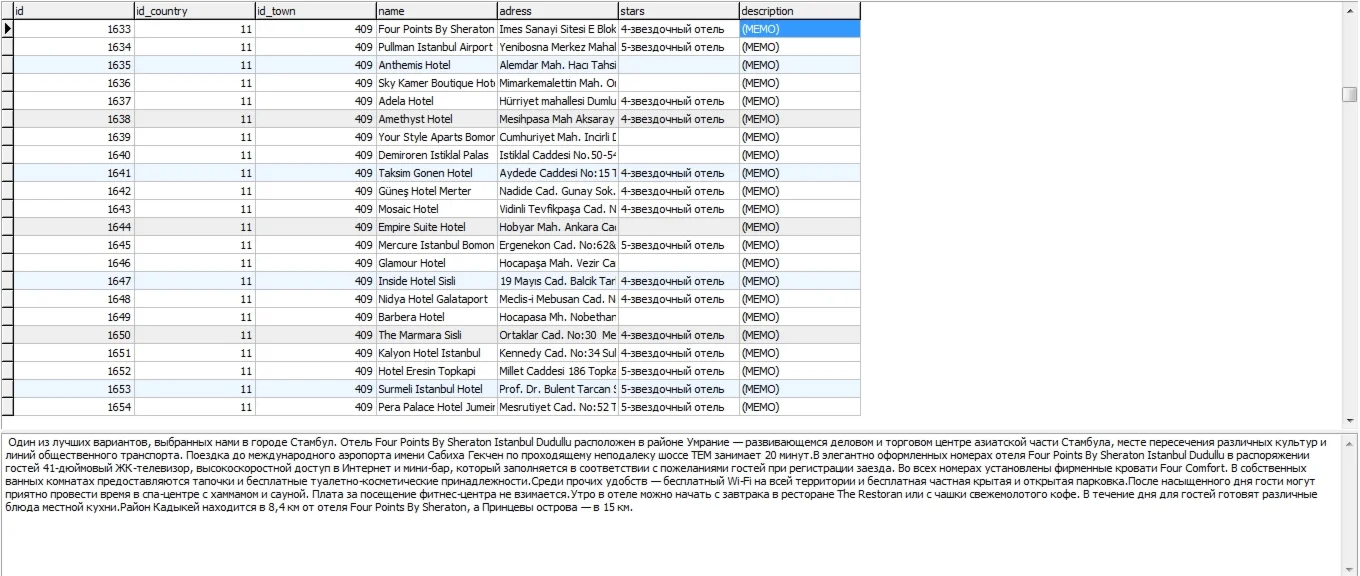
Task: Select id cell 1645
Action: pos(74,245)
